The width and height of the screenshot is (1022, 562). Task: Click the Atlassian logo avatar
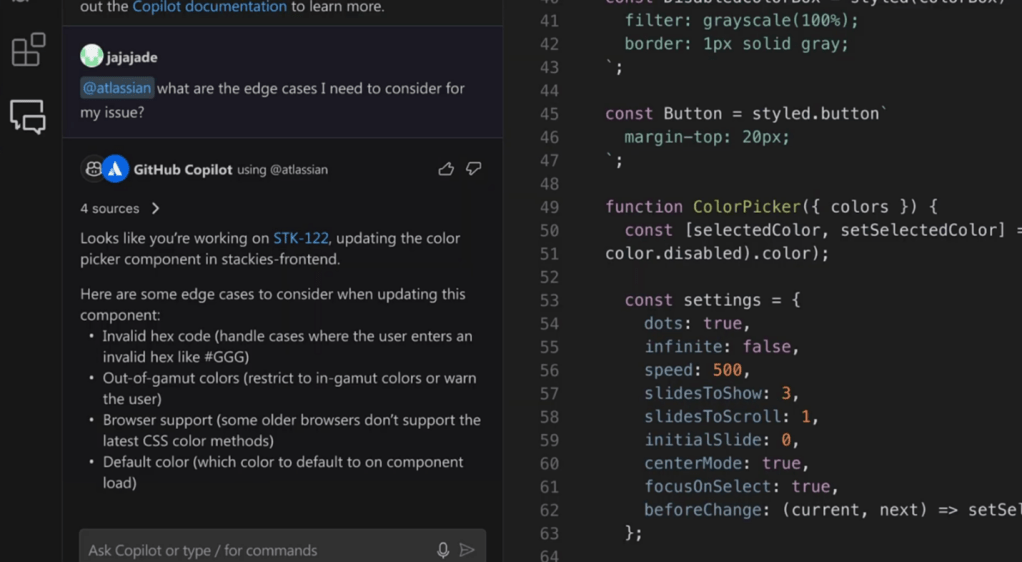click(115, 170)
